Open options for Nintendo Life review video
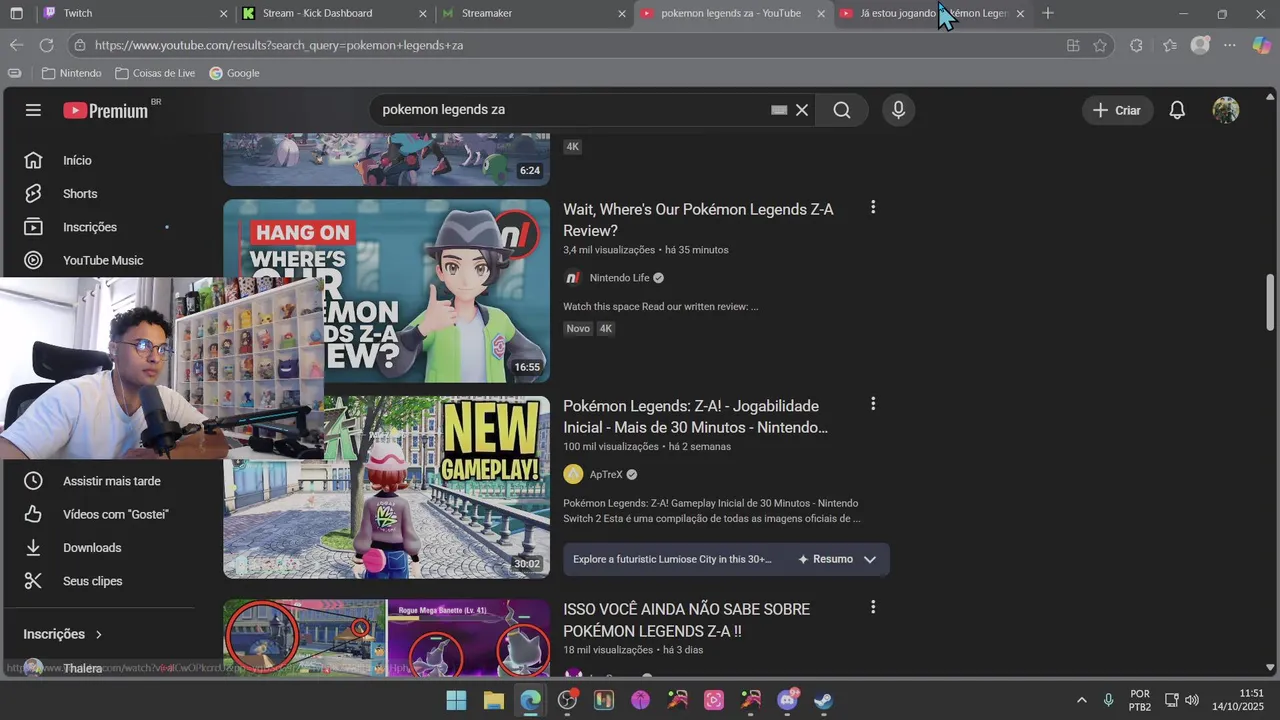Viewport: 1280px width, 720px height. click(x=873, y=207)
